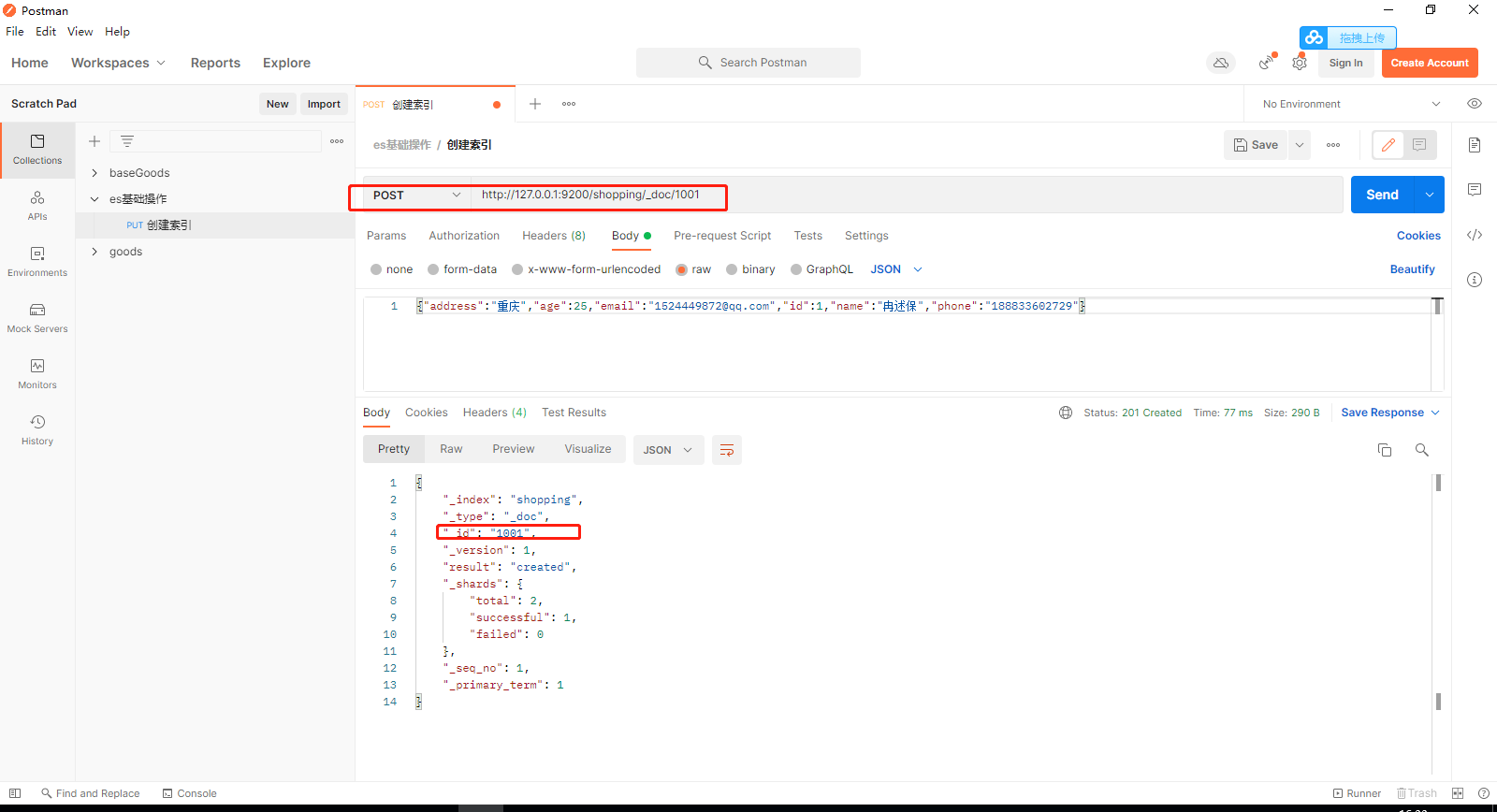
Task: Click the two-pane layout icon in status bar
Action: point(1458,793)
